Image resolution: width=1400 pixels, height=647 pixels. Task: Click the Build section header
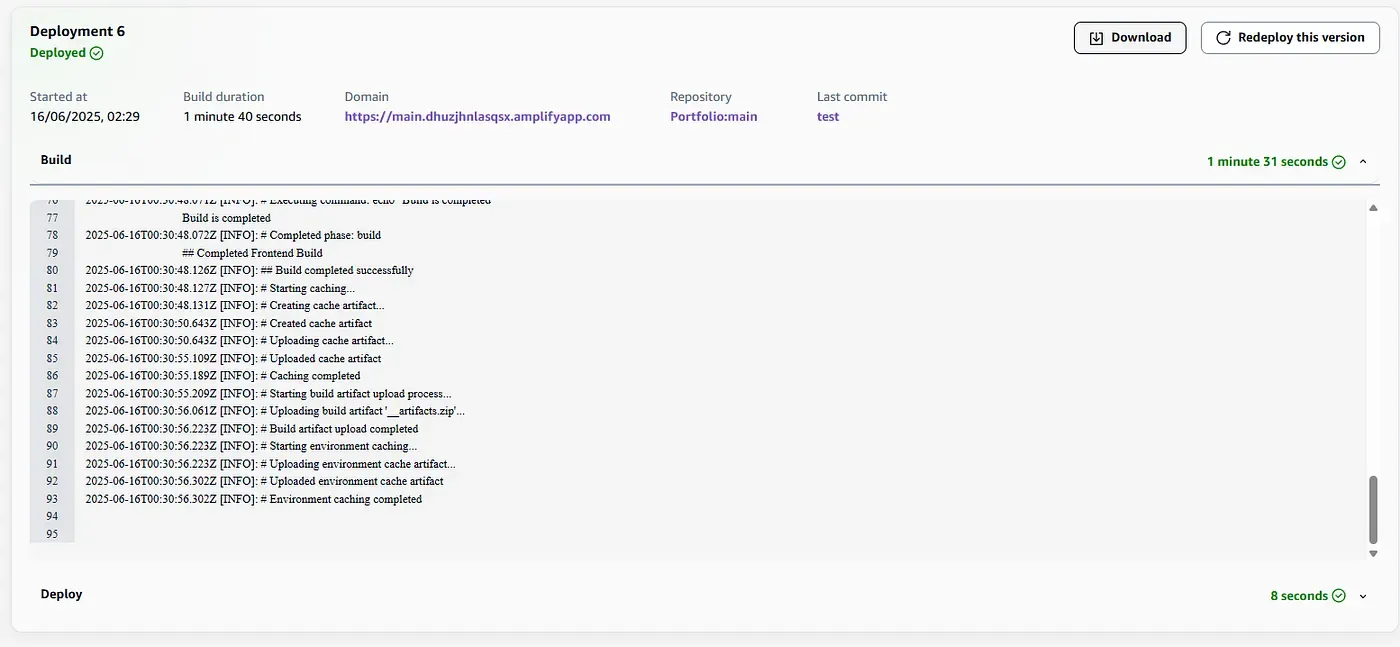click(55, 159)
